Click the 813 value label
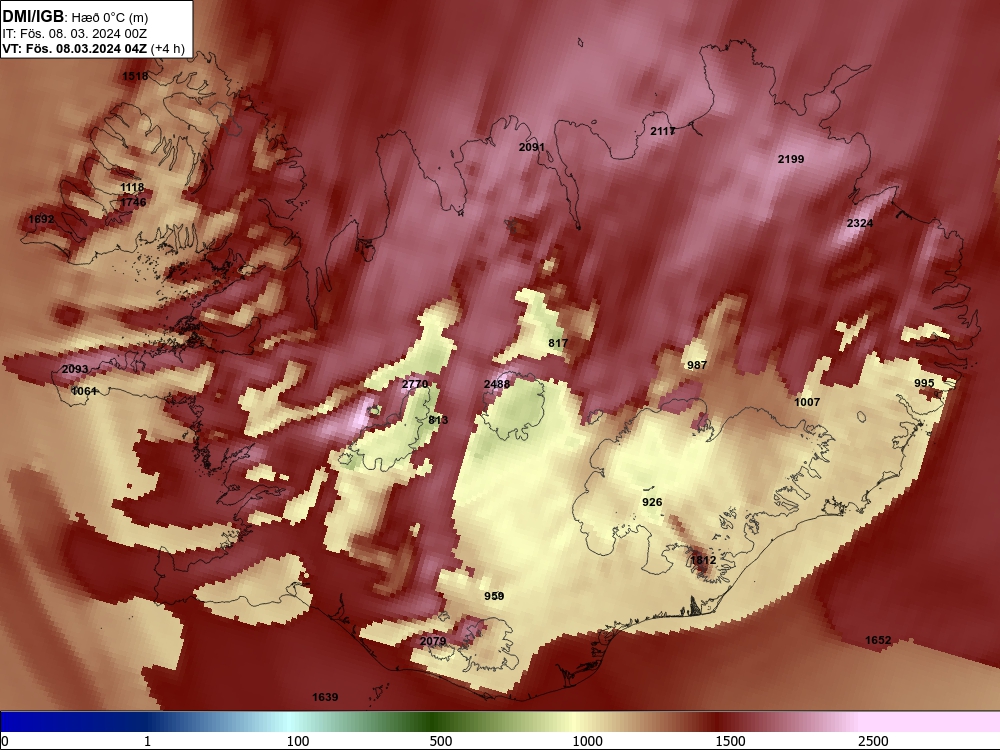1000x750 pixels. tap(438, 420)
